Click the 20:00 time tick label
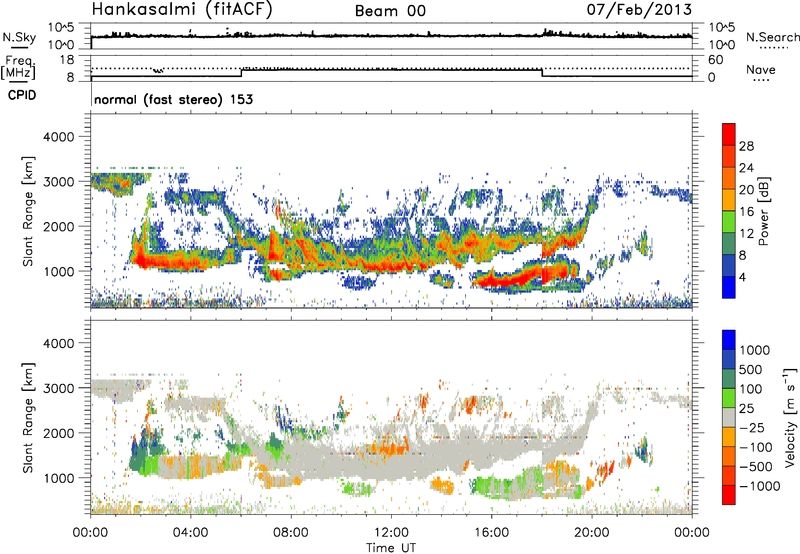Image resolution: width=800 pixels, height=554 pixels. (592, 533)
